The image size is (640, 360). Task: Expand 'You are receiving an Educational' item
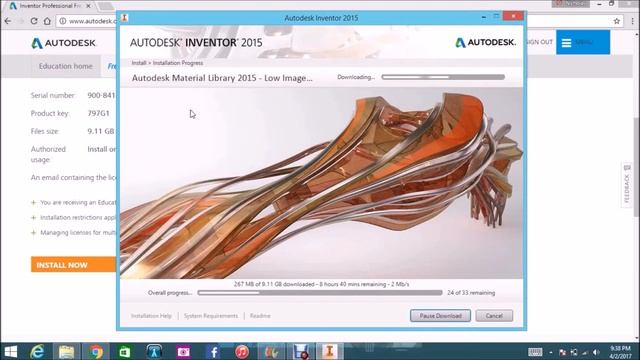[x=33, y=202]
